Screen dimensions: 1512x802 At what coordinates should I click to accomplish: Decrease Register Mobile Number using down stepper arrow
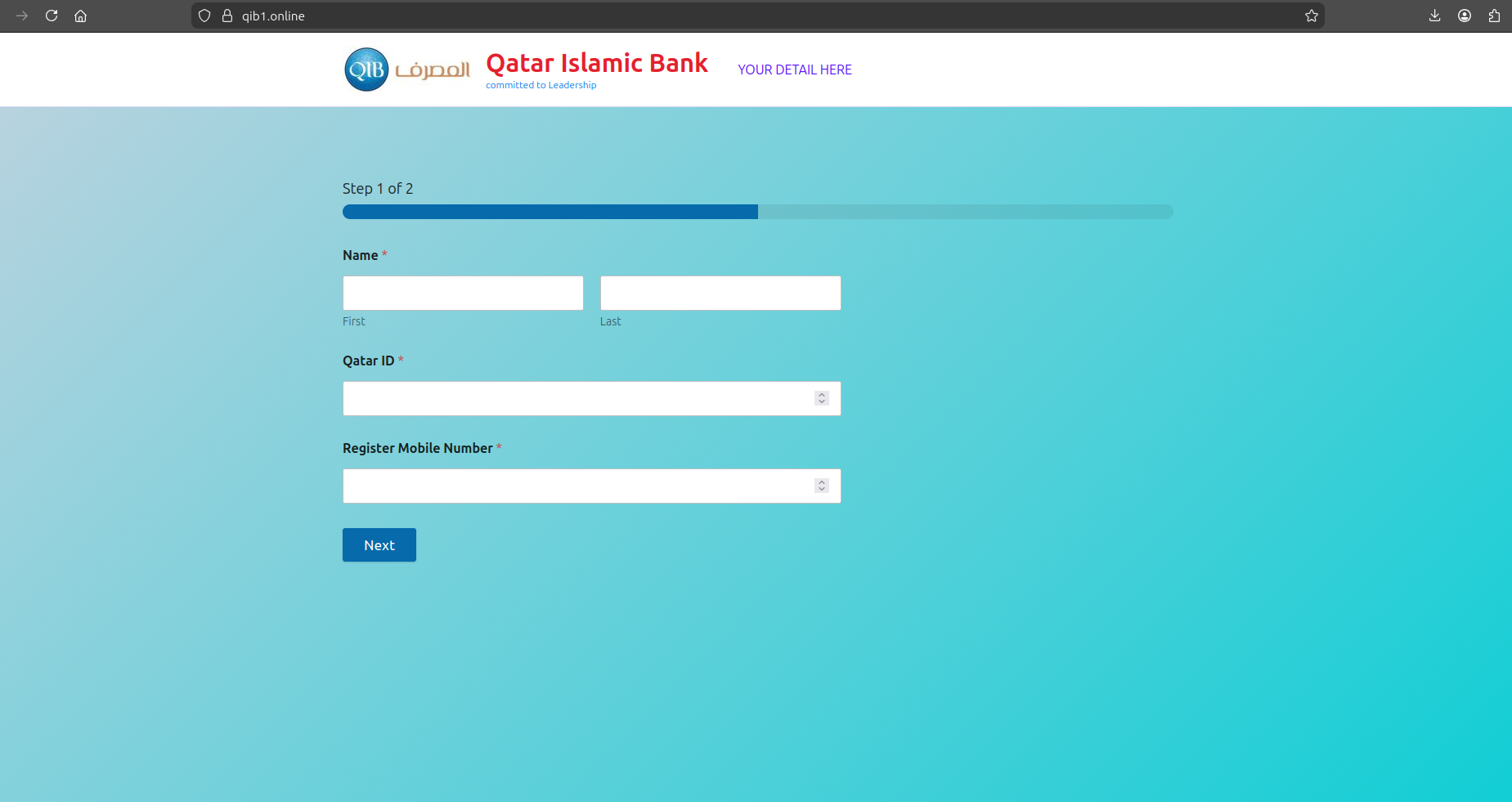pyautogui.click(x=822, y=489)
